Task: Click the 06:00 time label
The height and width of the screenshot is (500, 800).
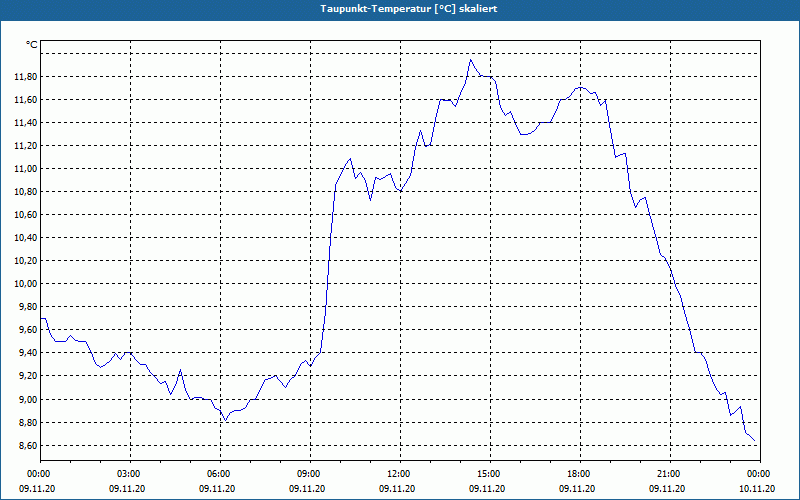Action: 220,474
